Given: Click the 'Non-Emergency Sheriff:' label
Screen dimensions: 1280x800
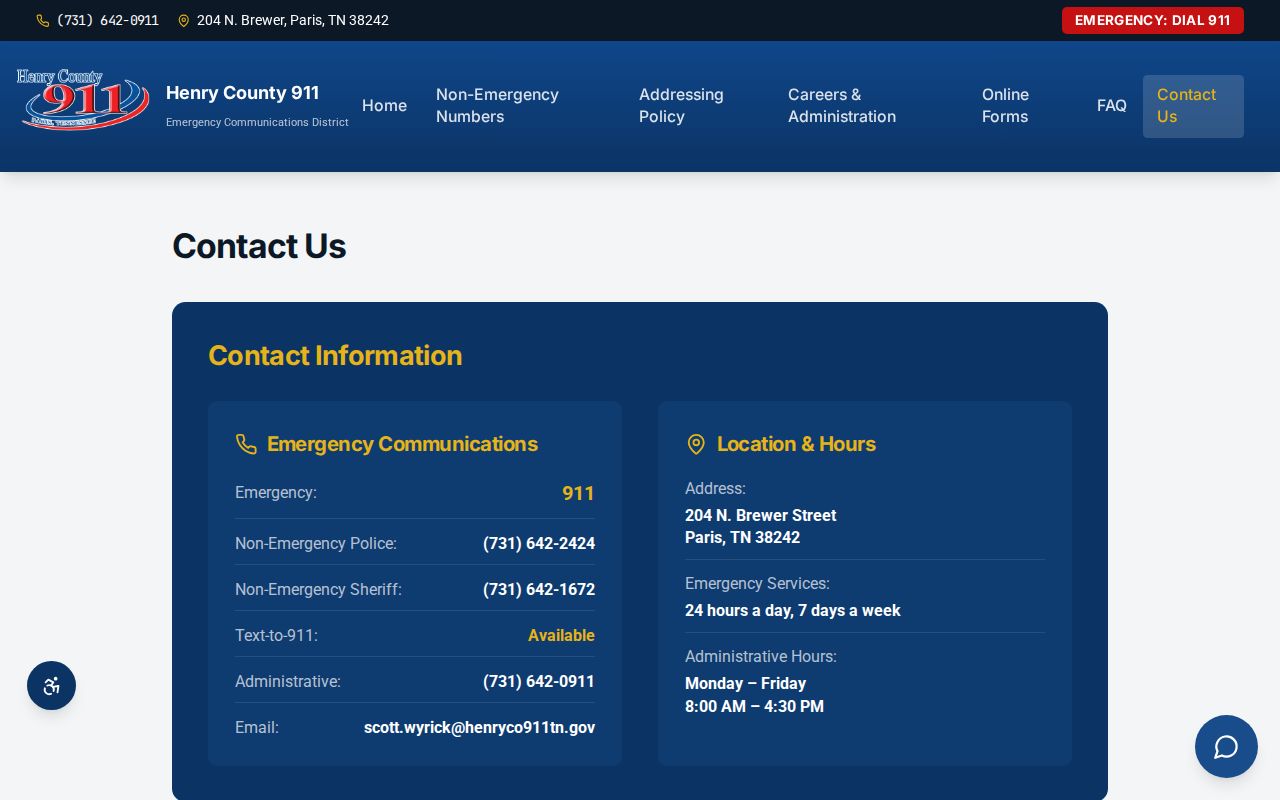Looking at the screenshot, I should [x=318, y=590].
